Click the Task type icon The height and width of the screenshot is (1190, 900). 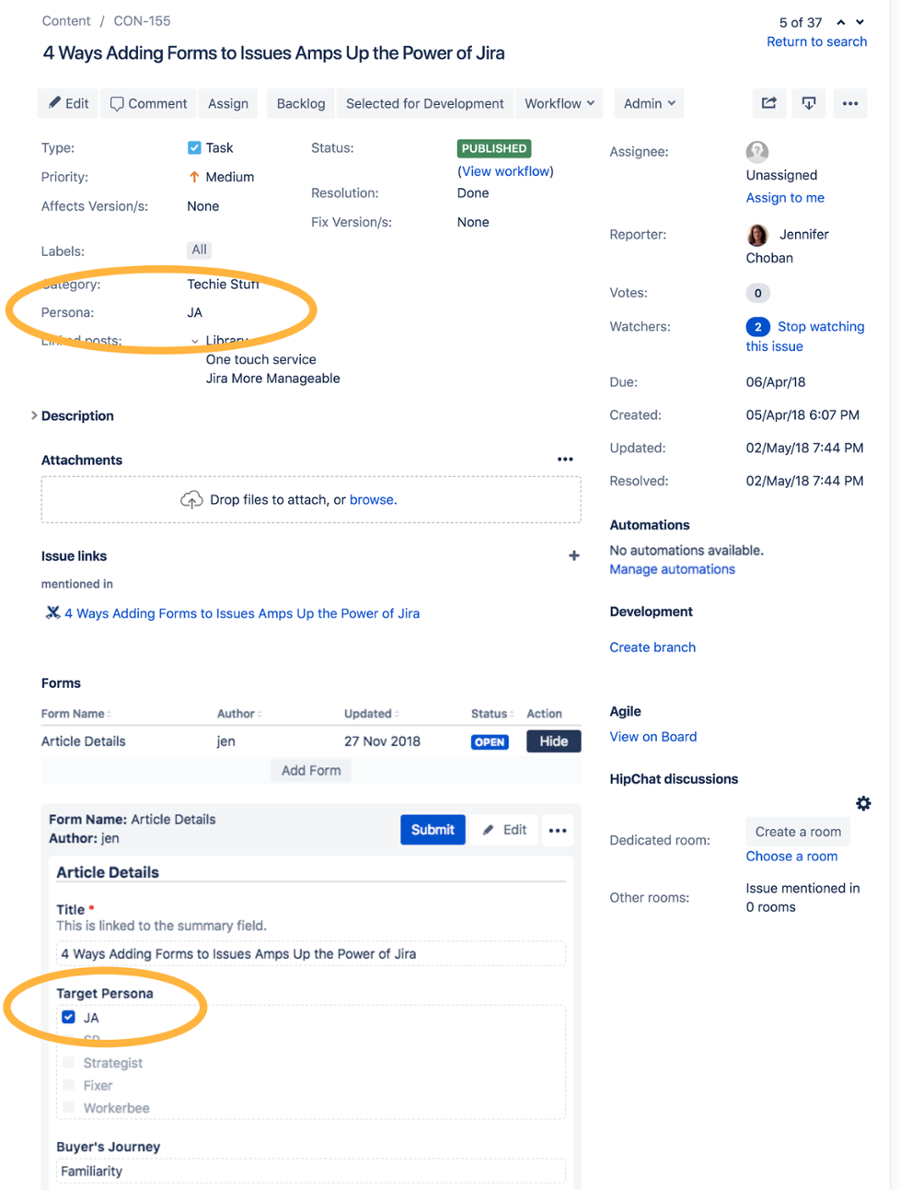(x=194, y=148)
